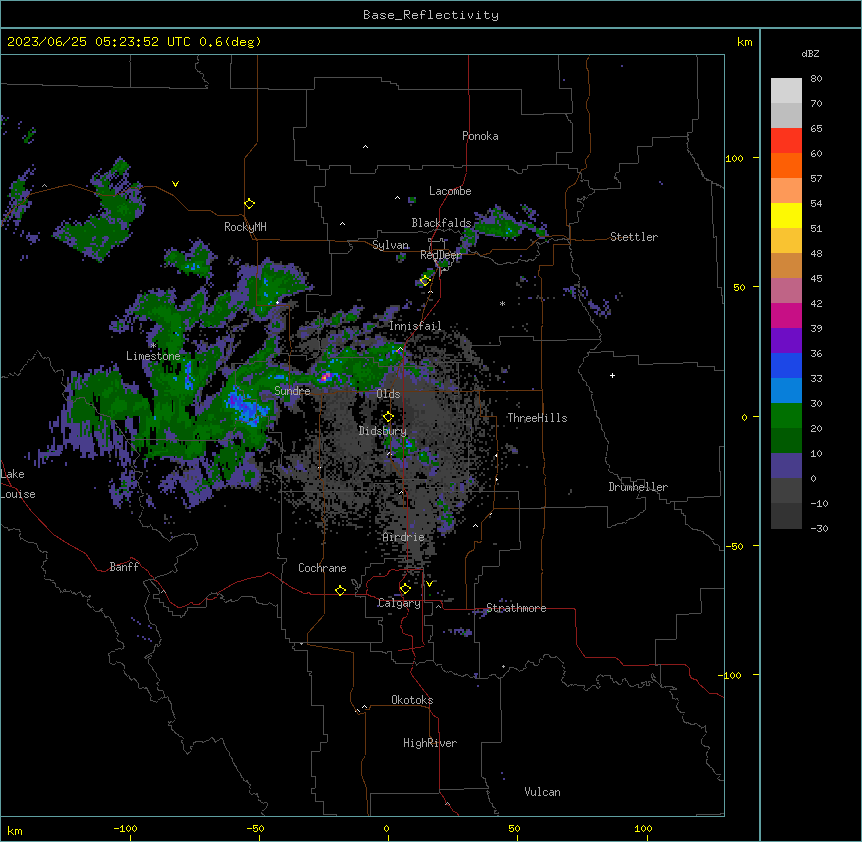Image resolution: width=862 pixels, height=842 pixels.
Task: Click the Innisfail city label
Action: pyautogui.click(x=415, y=326)
